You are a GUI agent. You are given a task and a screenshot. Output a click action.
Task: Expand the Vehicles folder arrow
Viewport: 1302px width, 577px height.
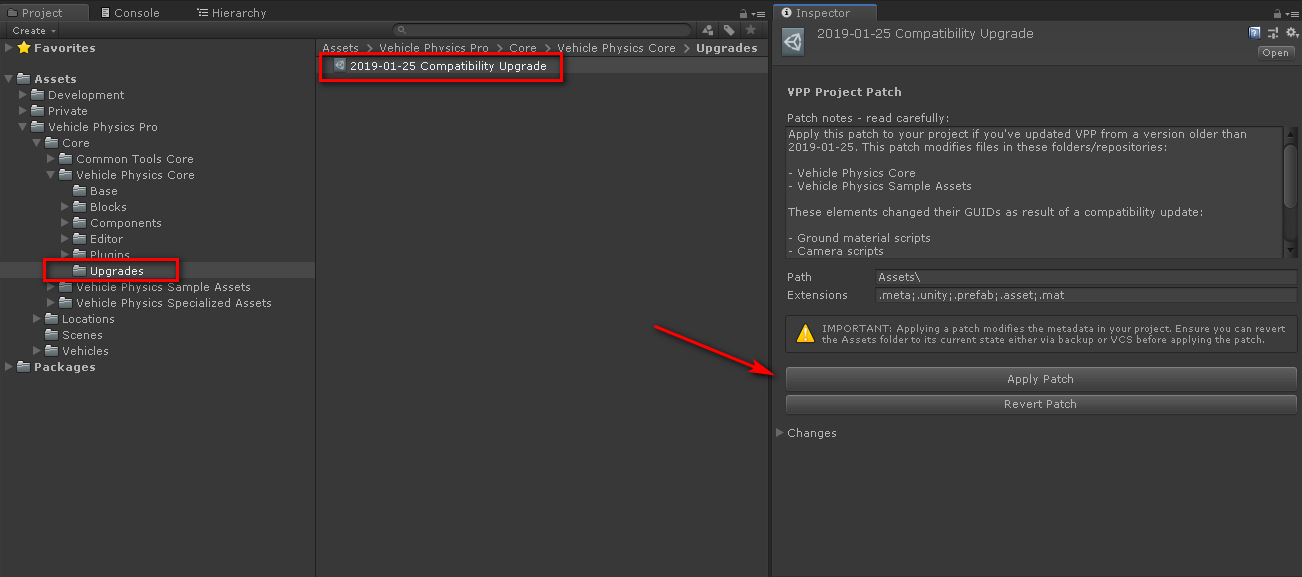click(x=37, y=351)
